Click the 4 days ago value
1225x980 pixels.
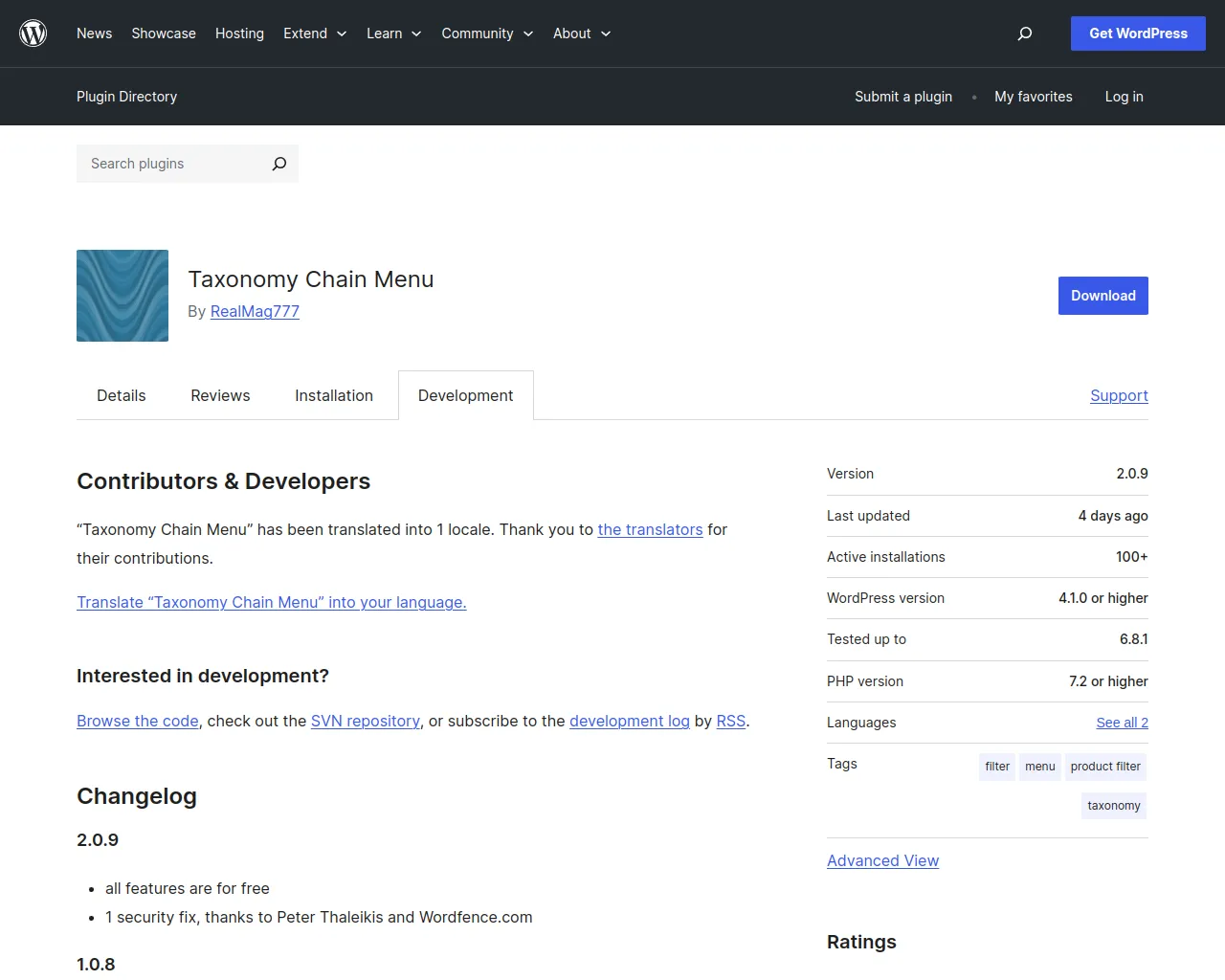(1113, 516)
